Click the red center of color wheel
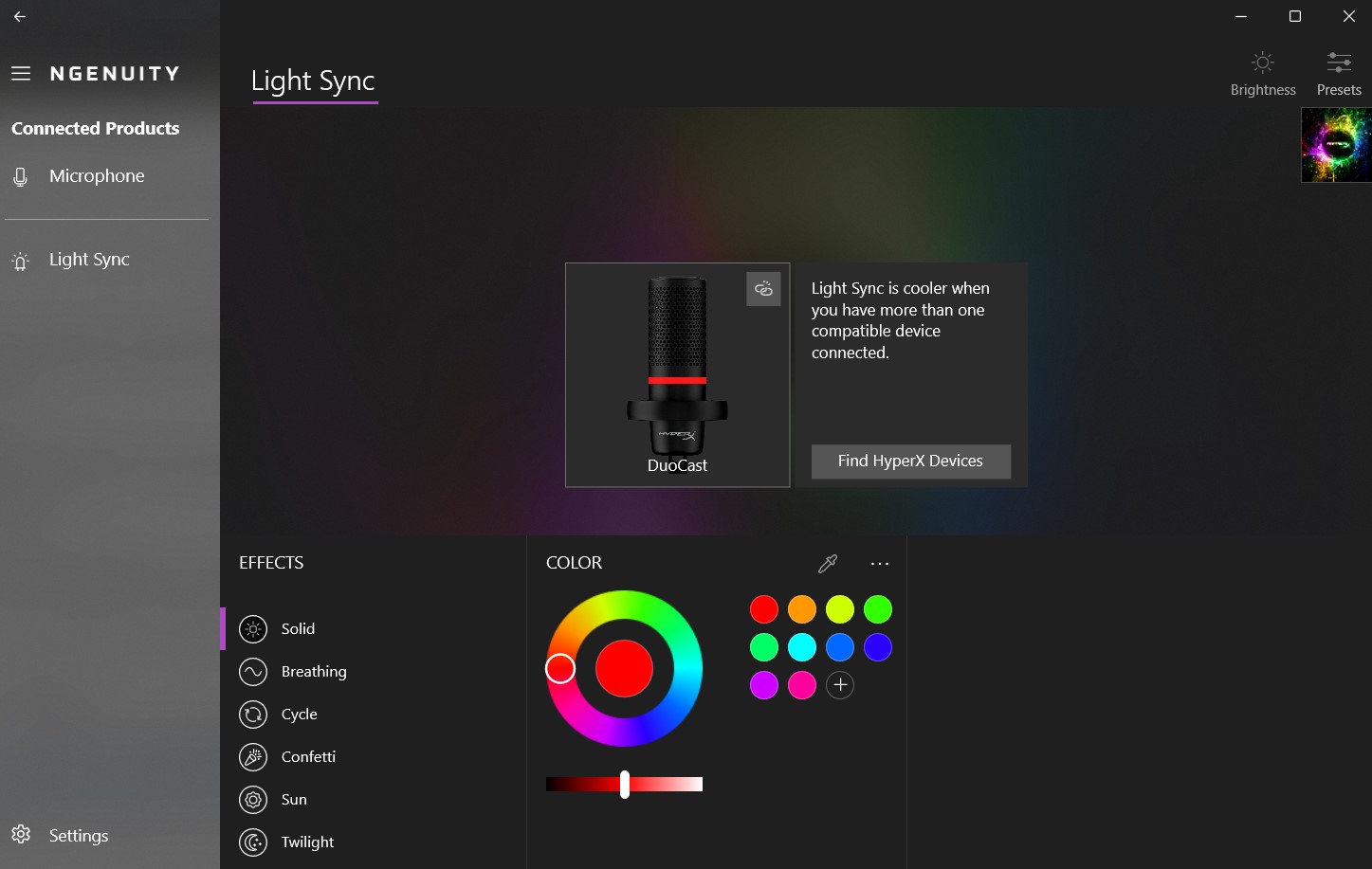Viewport: 1372px width, 869px height. 624,669
